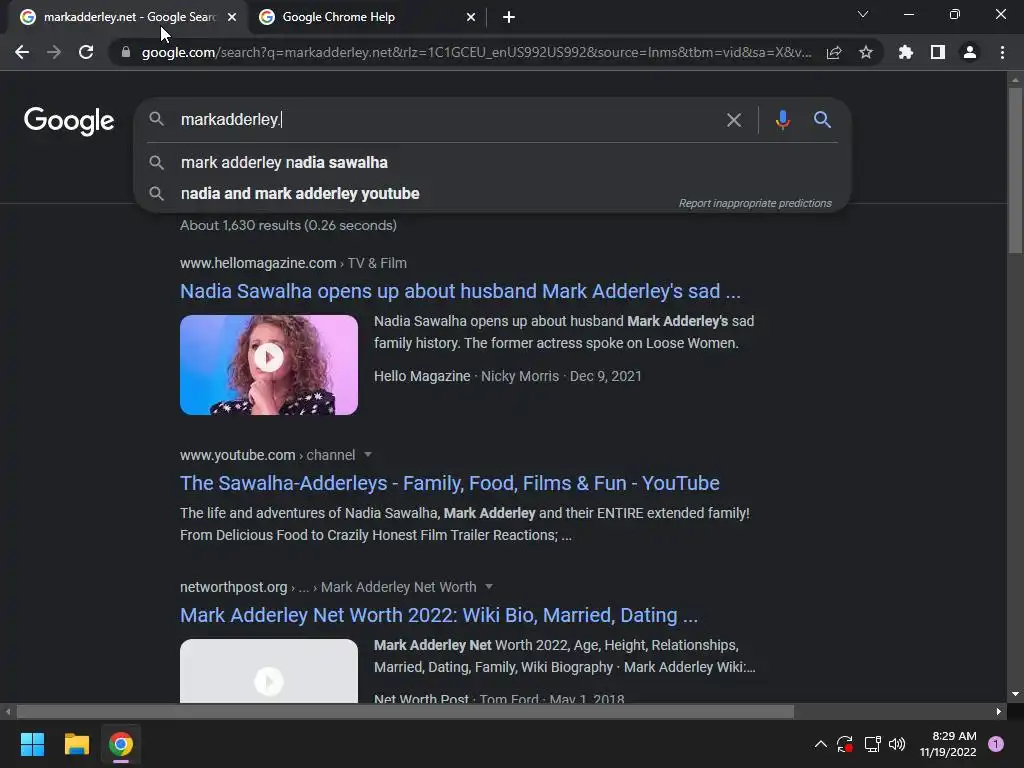This screenshot has width=1024, height=768.
Task: Open the network display tray icon
Action: coord(872,744)
